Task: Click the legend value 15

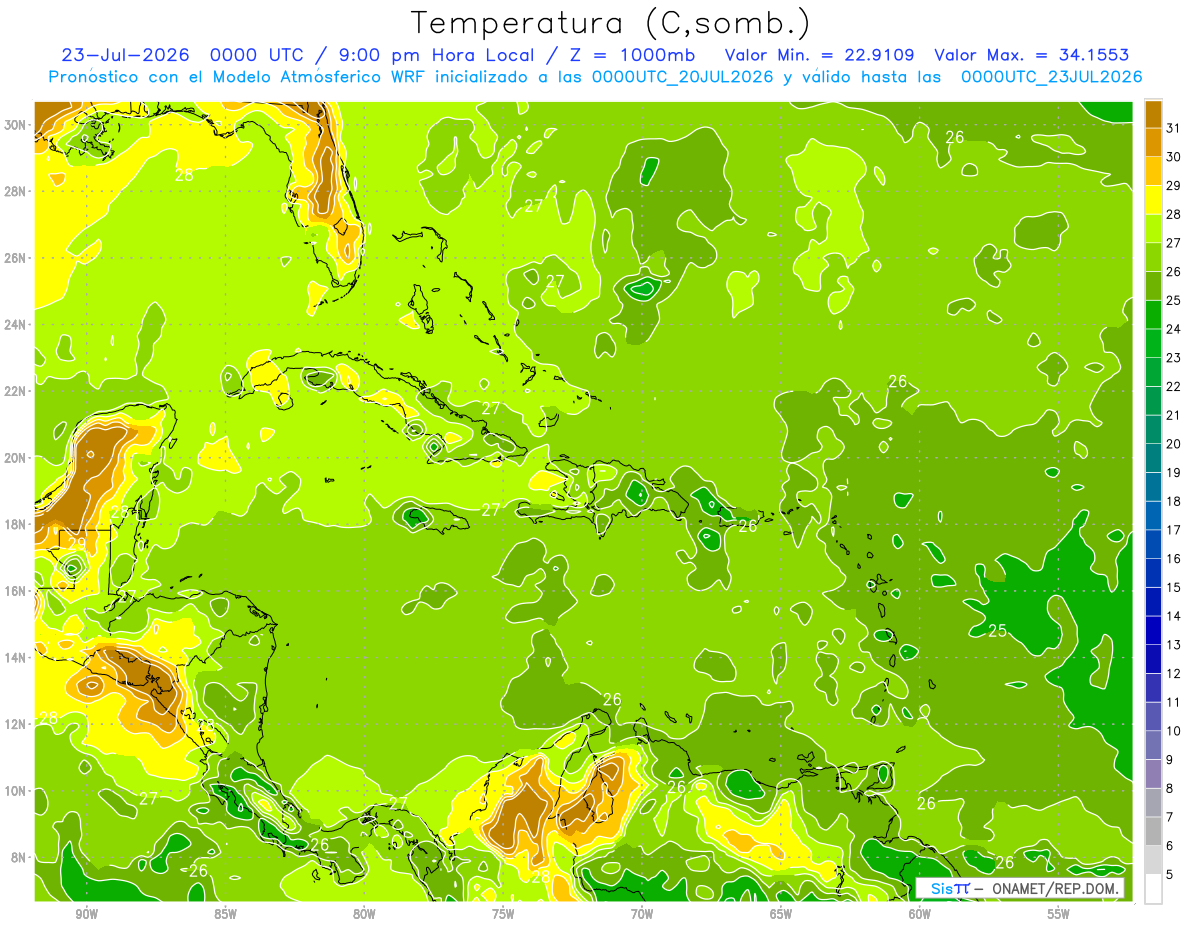Action: [1174, 587]
